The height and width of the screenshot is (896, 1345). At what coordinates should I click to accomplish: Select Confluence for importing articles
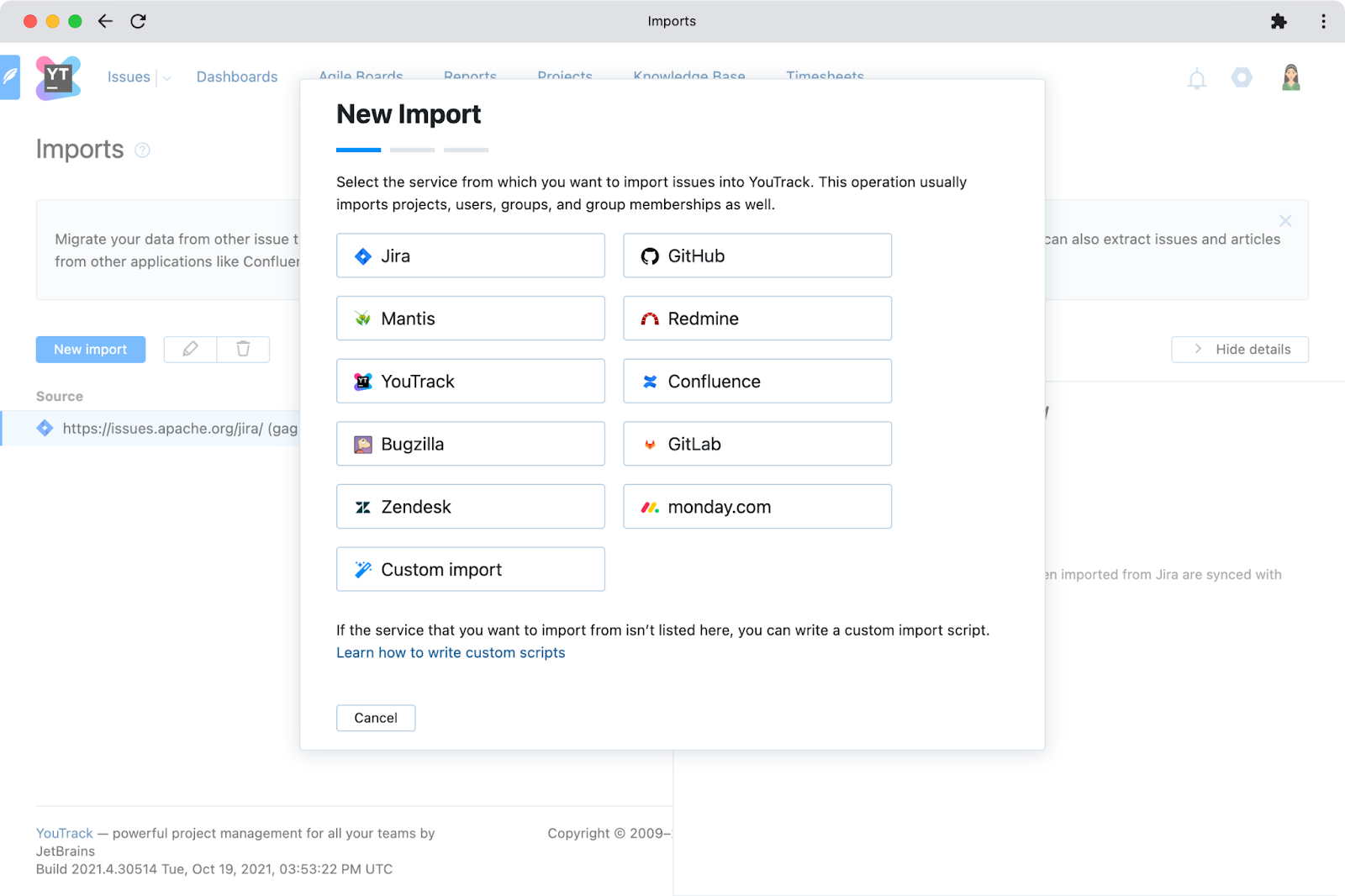[x=757, y=381]
